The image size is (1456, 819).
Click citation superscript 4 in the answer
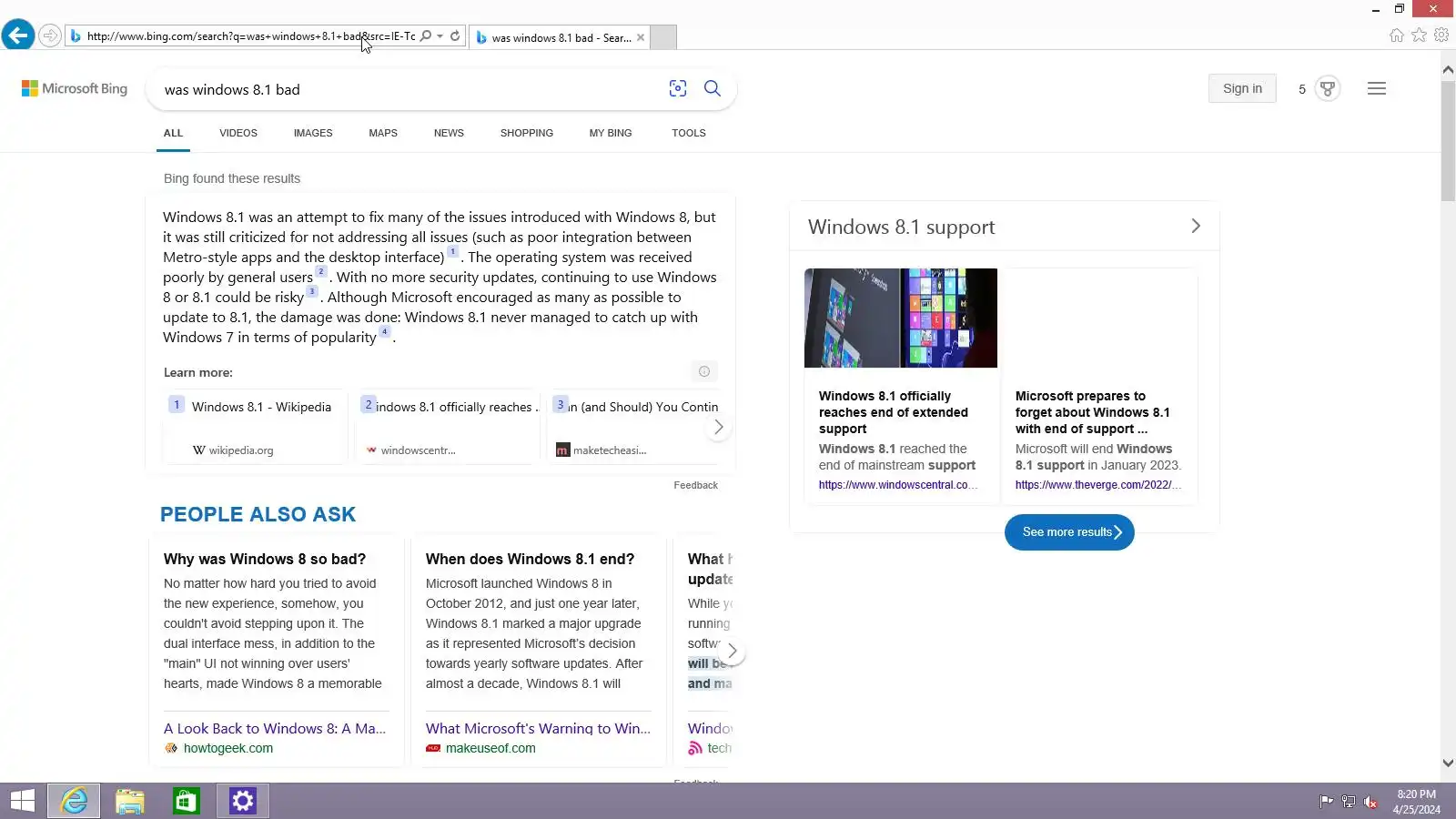click(x=385, y=332)
